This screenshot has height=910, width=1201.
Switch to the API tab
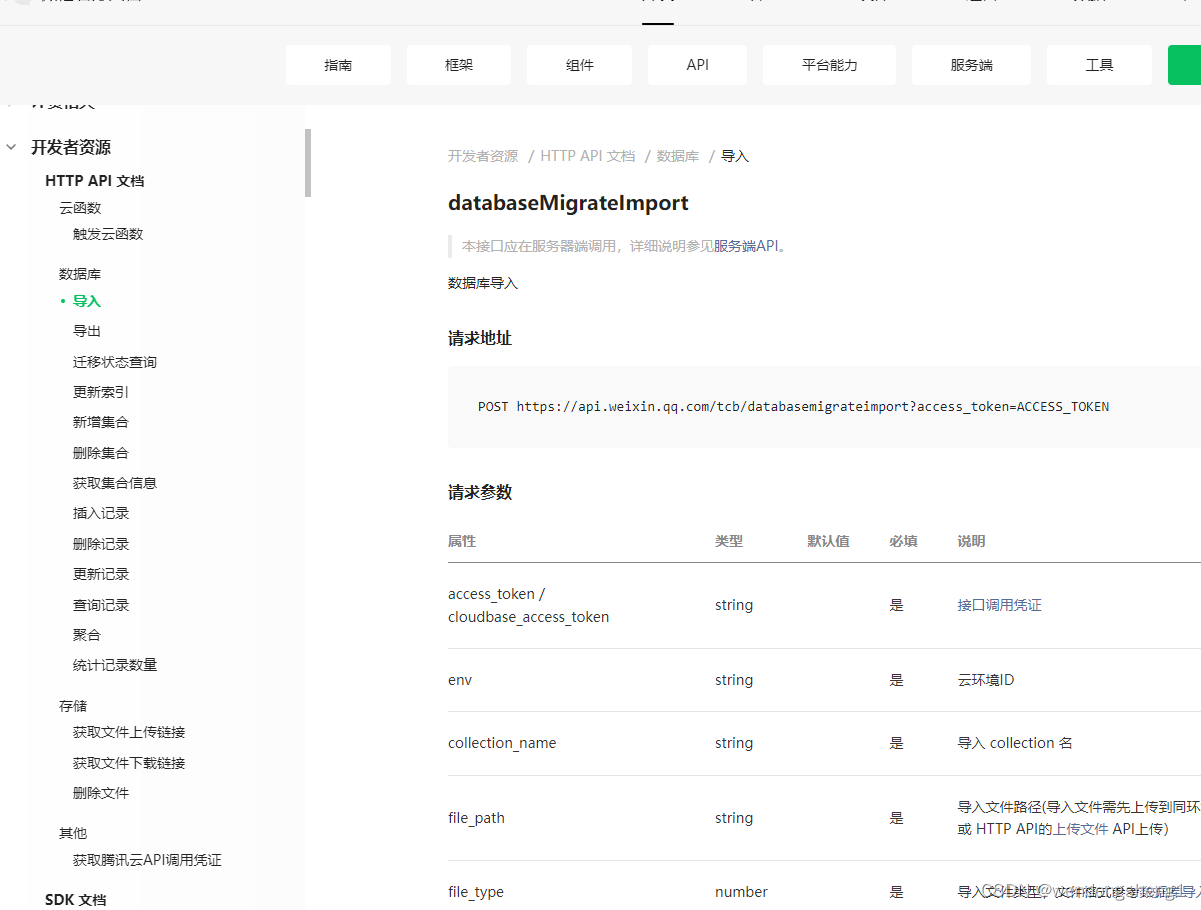(698, 65)
